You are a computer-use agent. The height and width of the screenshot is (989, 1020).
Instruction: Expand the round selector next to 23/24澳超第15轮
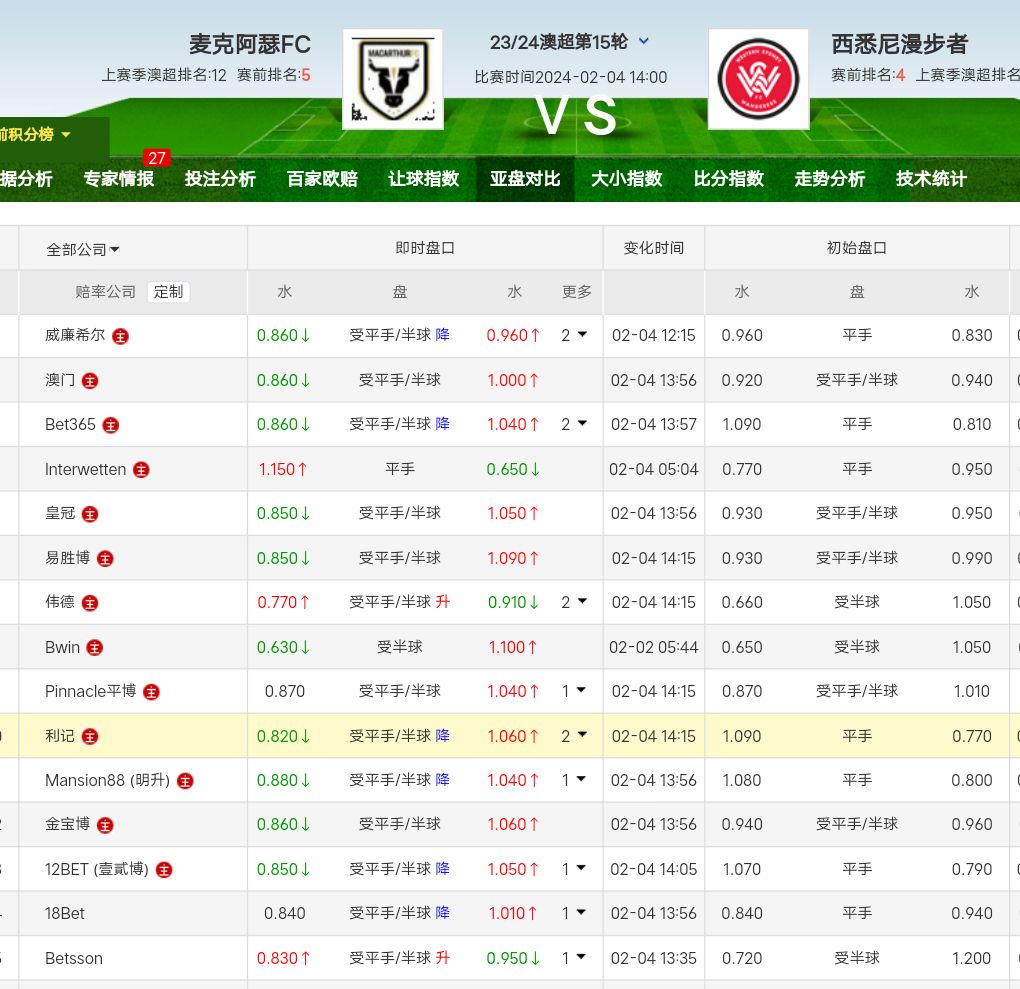(x=644, y=42)
